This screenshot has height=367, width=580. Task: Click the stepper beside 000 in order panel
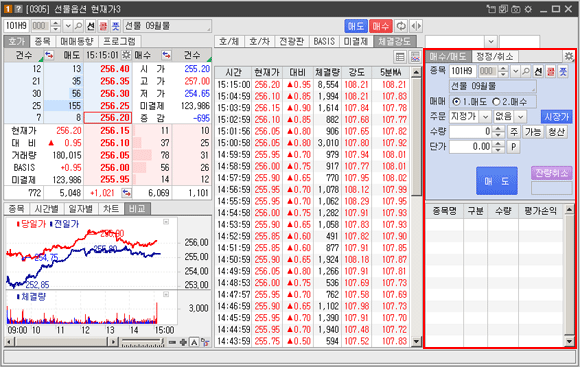coord(503,71)
